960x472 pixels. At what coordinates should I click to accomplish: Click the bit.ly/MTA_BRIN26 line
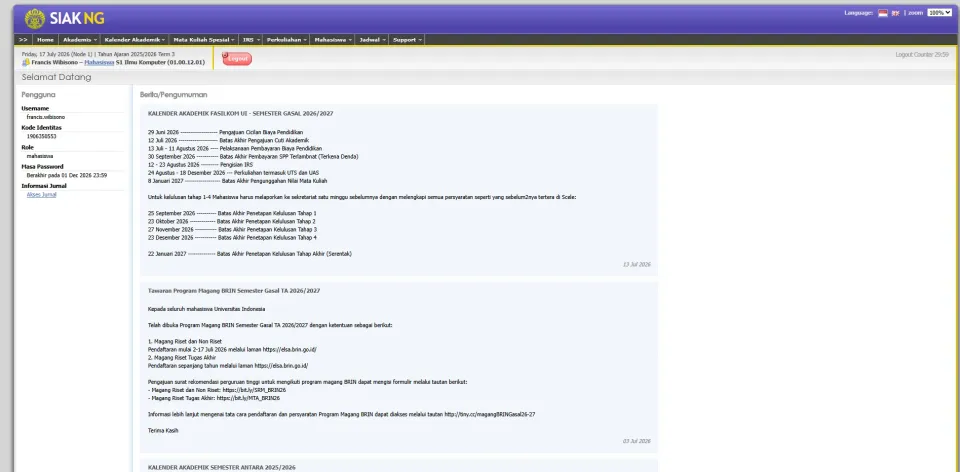(214, 398)
